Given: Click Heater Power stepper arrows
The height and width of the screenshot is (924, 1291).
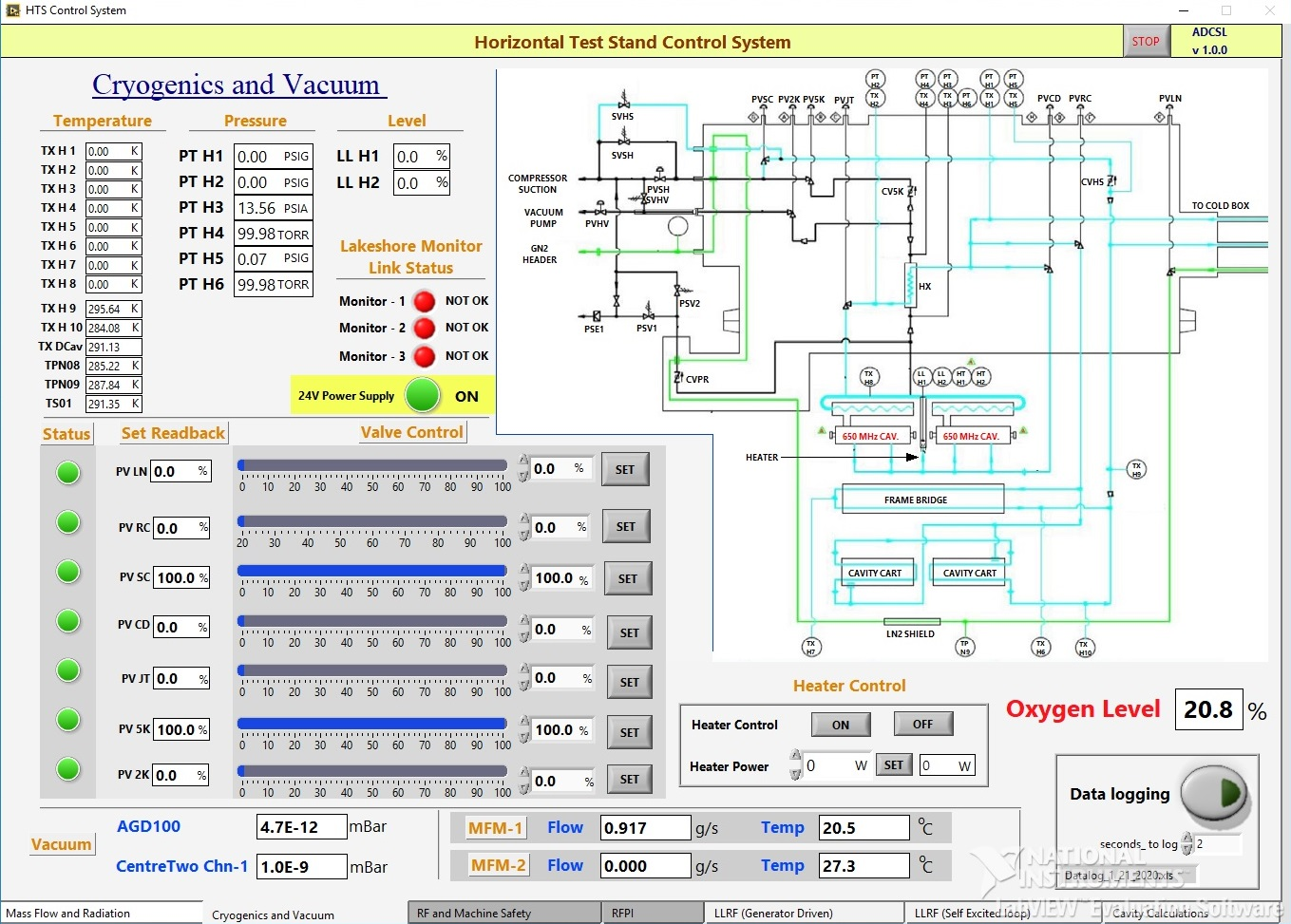Looking at the screenshot, I should tap(796, 765).
